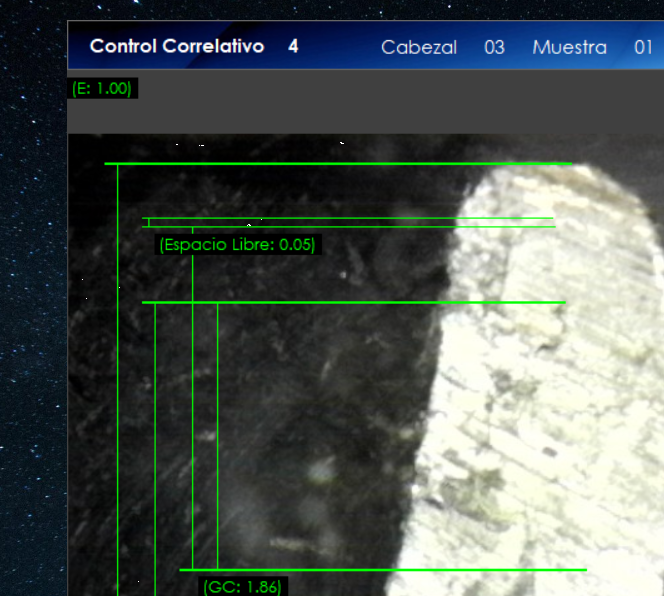Click the green E: 1.00 measurement tag
The width and height of the screenshot is (664, 596).
click(x=102, y=89)
